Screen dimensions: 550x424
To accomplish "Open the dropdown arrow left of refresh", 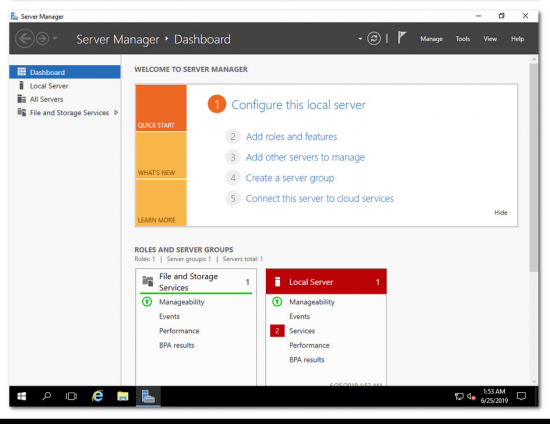I will tap(360, 39).
